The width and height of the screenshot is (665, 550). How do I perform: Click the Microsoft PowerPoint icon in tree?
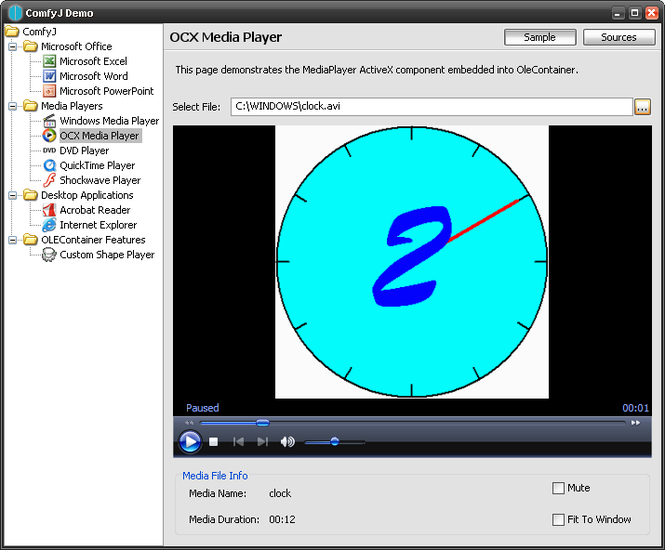click(50, 91)
